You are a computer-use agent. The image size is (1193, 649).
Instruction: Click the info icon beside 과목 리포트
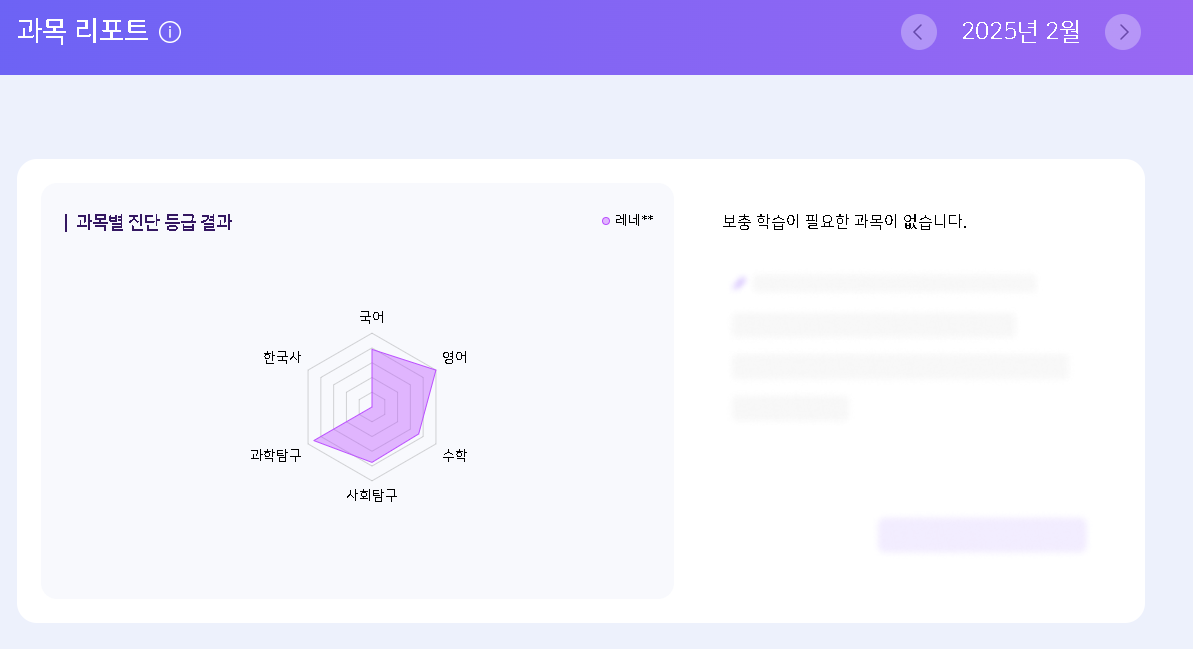click(170, 33)
